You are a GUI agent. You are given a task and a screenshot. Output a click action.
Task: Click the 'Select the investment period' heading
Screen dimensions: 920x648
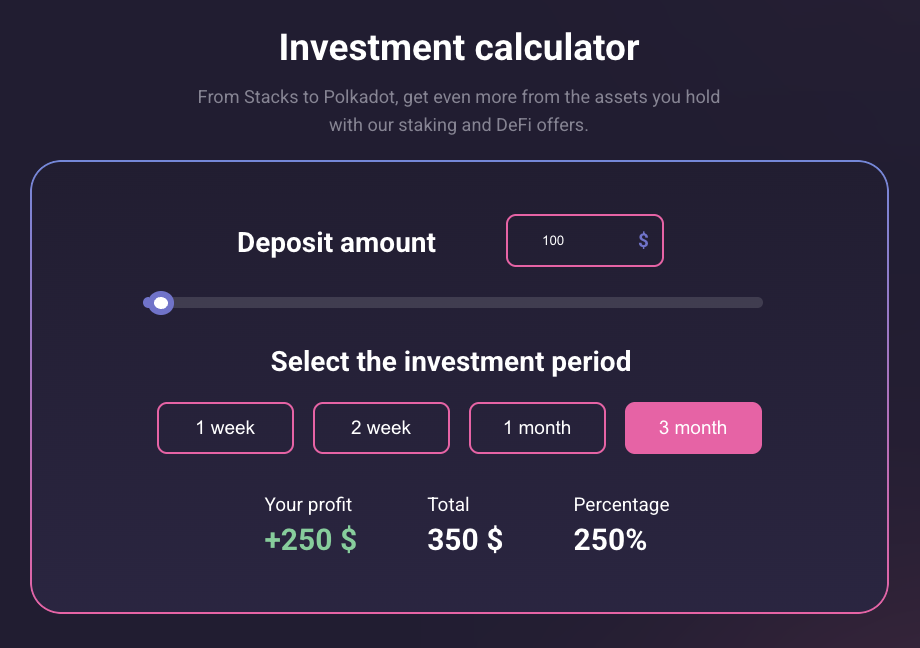pos(451,361)
